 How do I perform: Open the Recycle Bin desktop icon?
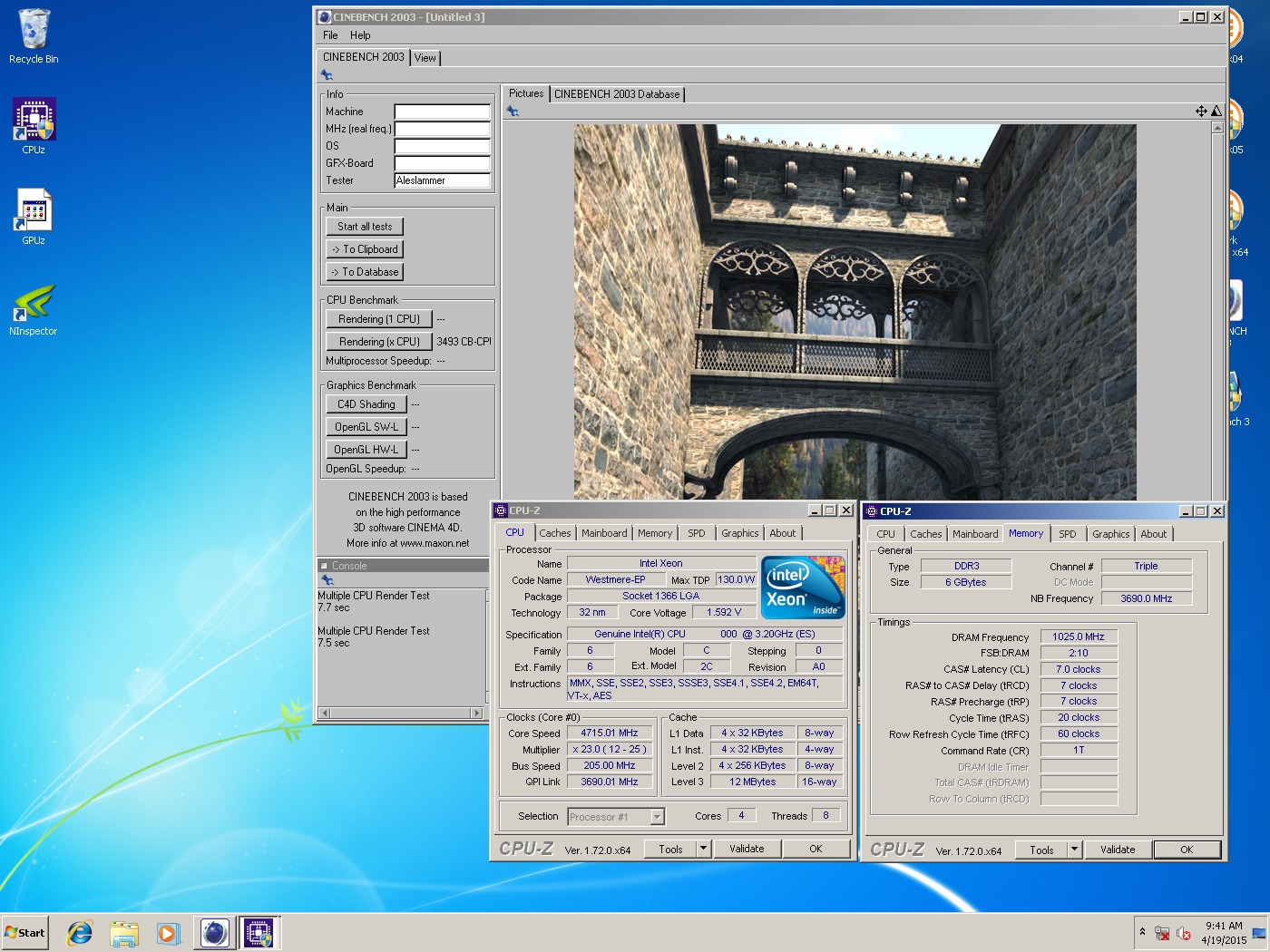[x=34, y=36]
